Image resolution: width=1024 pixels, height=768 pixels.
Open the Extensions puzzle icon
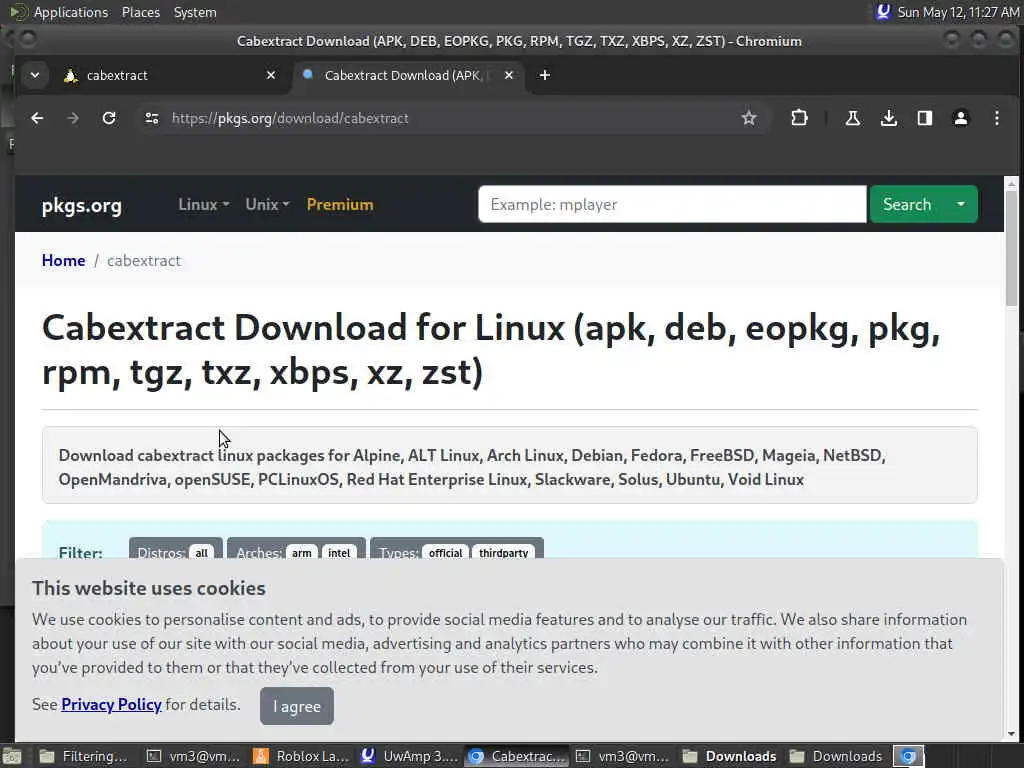799,118
